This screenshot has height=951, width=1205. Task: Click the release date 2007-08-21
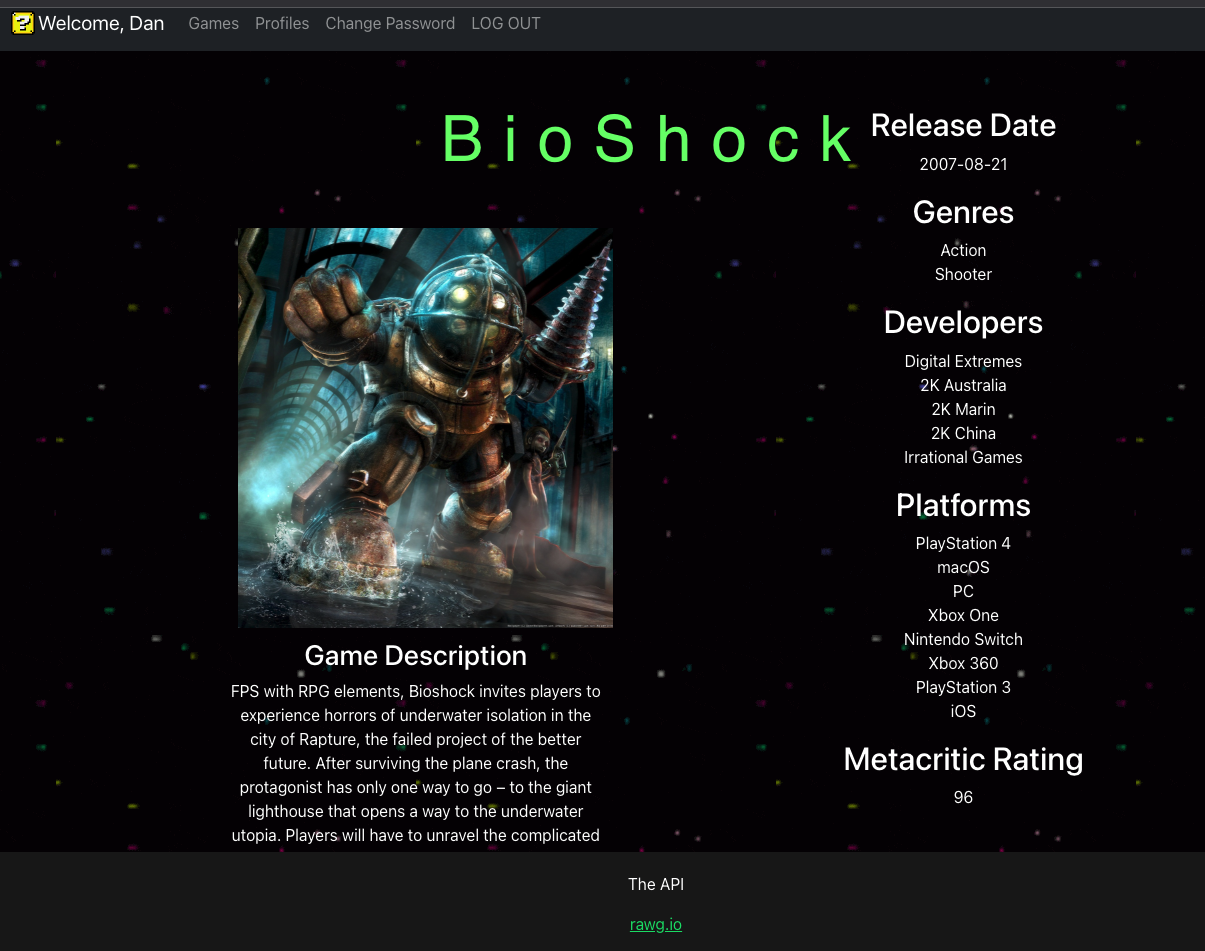(x=963, y=164)
